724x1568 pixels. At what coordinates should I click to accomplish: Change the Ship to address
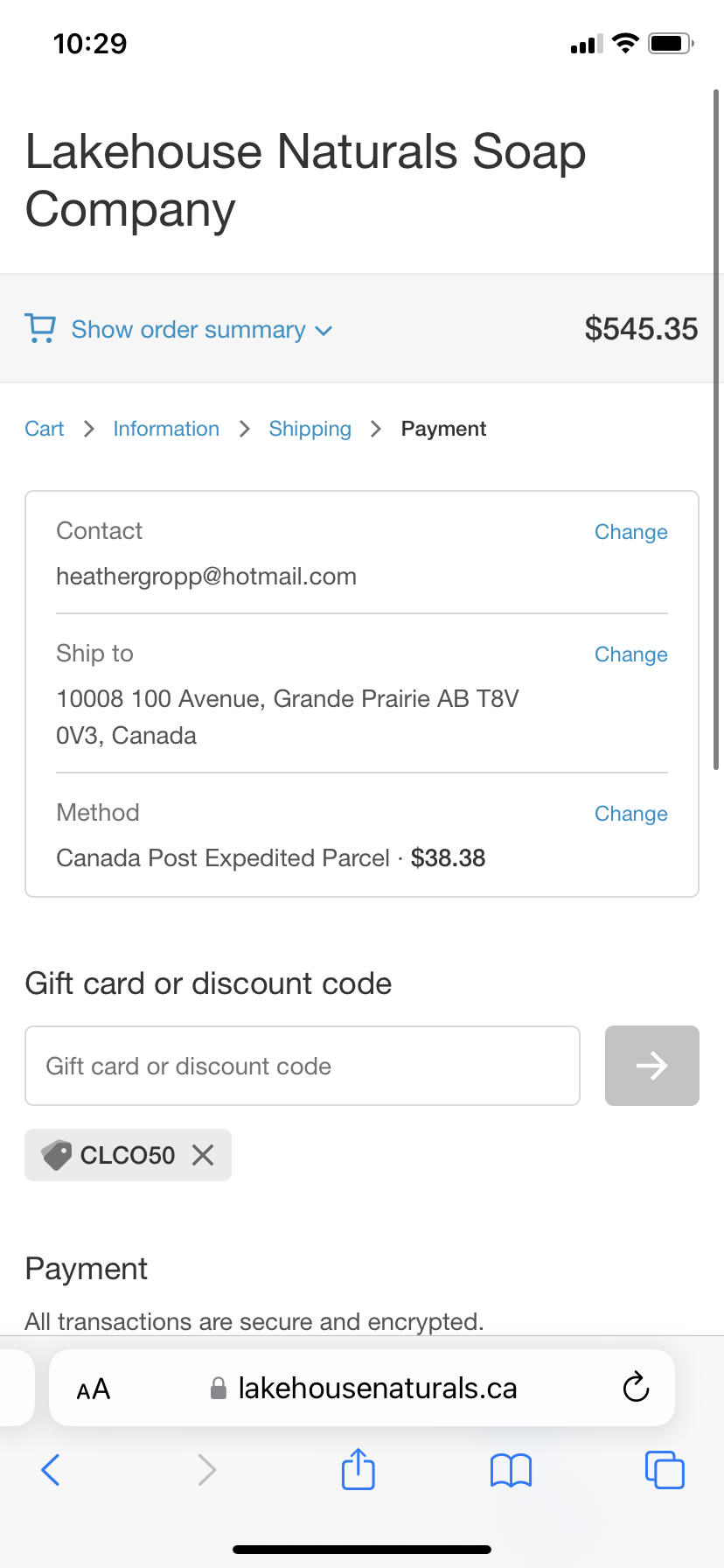click(x=630, y=654)
